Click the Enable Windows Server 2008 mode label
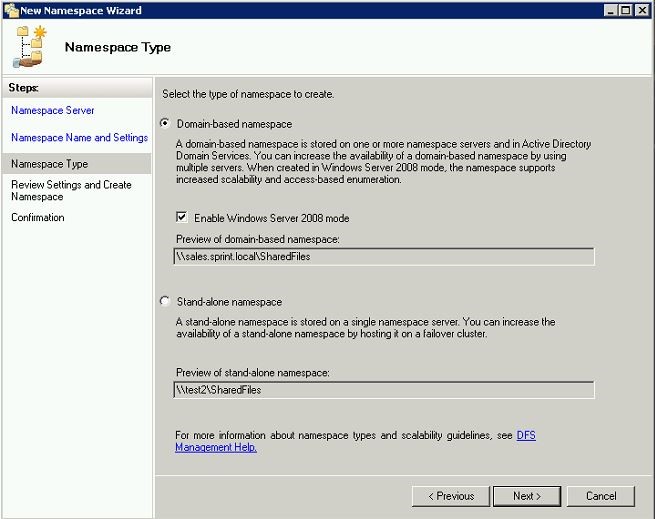 272,218
